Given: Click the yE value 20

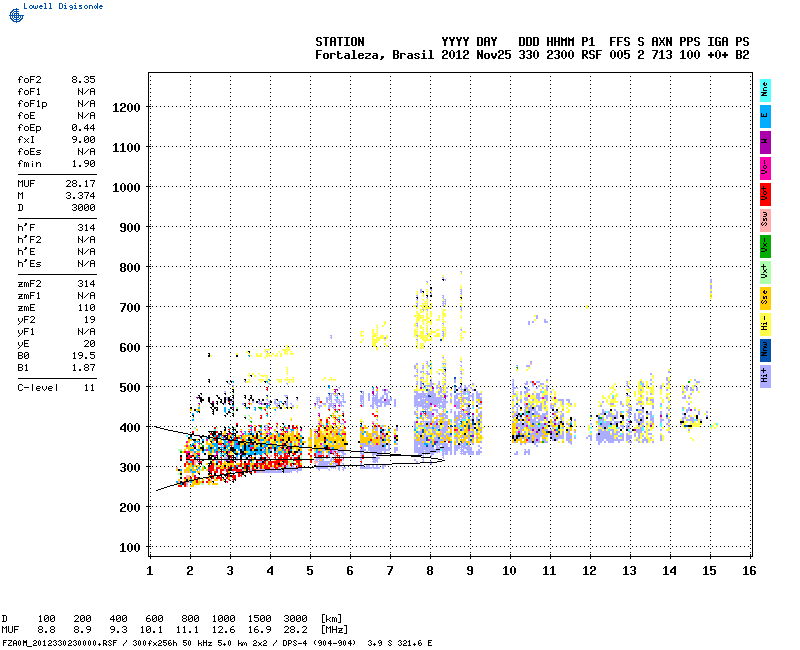Looking at the screenshot, I should pos(90,344).
